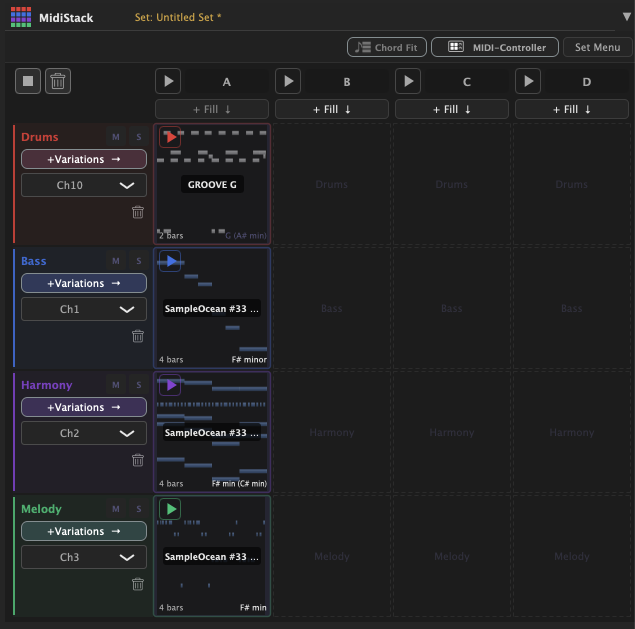Mute the Harmony track
Viewport: 635px width, 629px height.
(116, 385)
